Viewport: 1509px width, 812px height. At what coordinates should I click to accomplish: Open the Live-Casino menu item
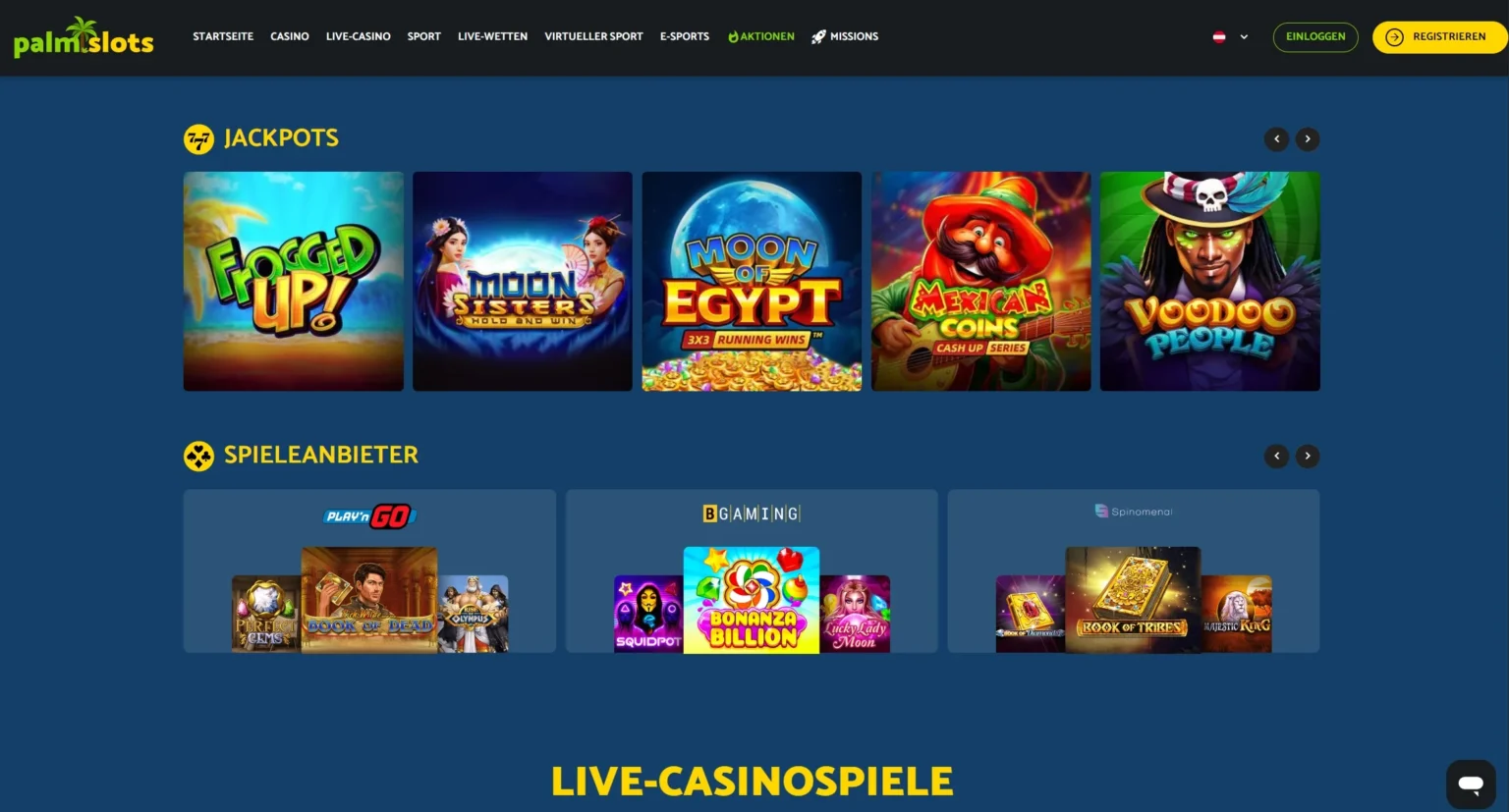[358, 36]
